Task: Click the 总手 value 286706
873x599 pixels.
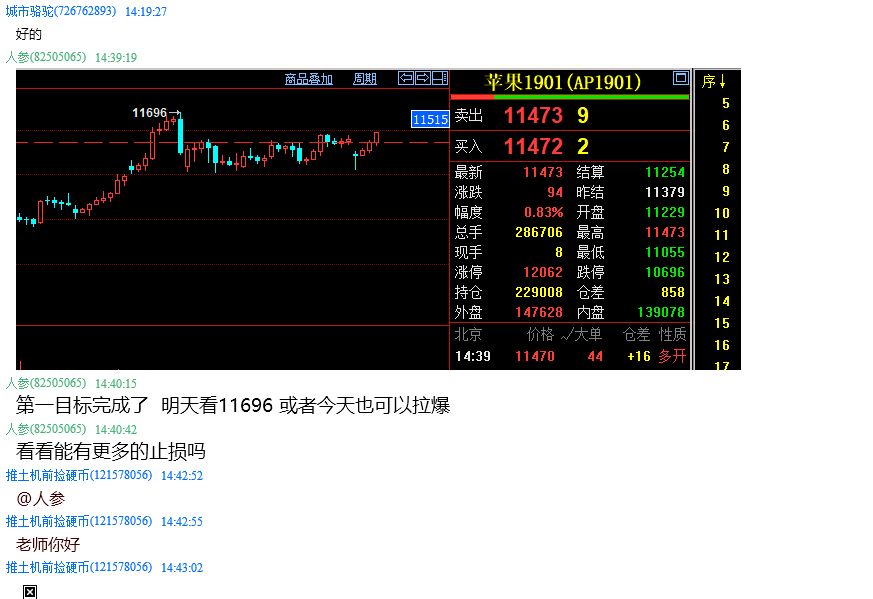Action: [x=539, y=233]
